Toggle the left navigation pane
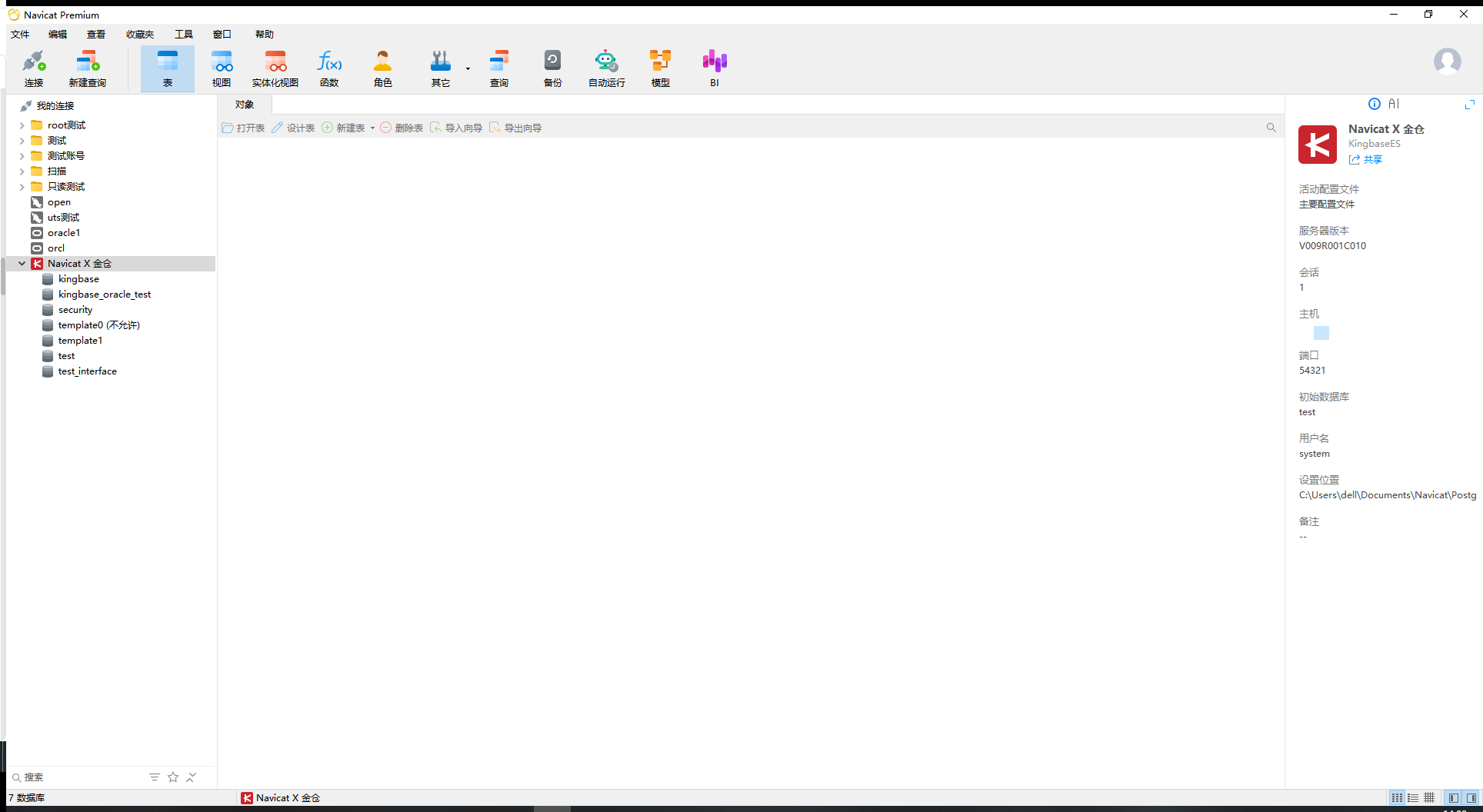 1454,798
